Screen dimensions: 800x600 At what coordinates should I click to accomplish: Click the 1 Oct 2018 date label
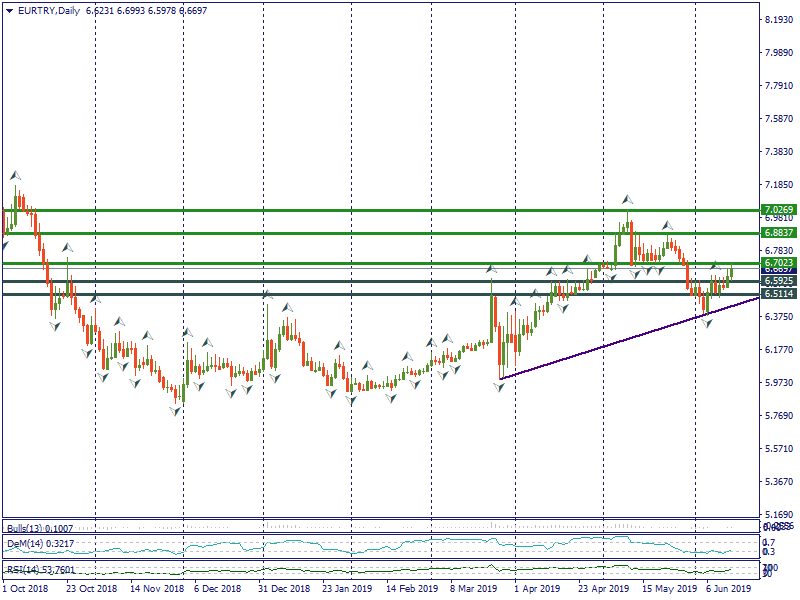click(25, 590)
